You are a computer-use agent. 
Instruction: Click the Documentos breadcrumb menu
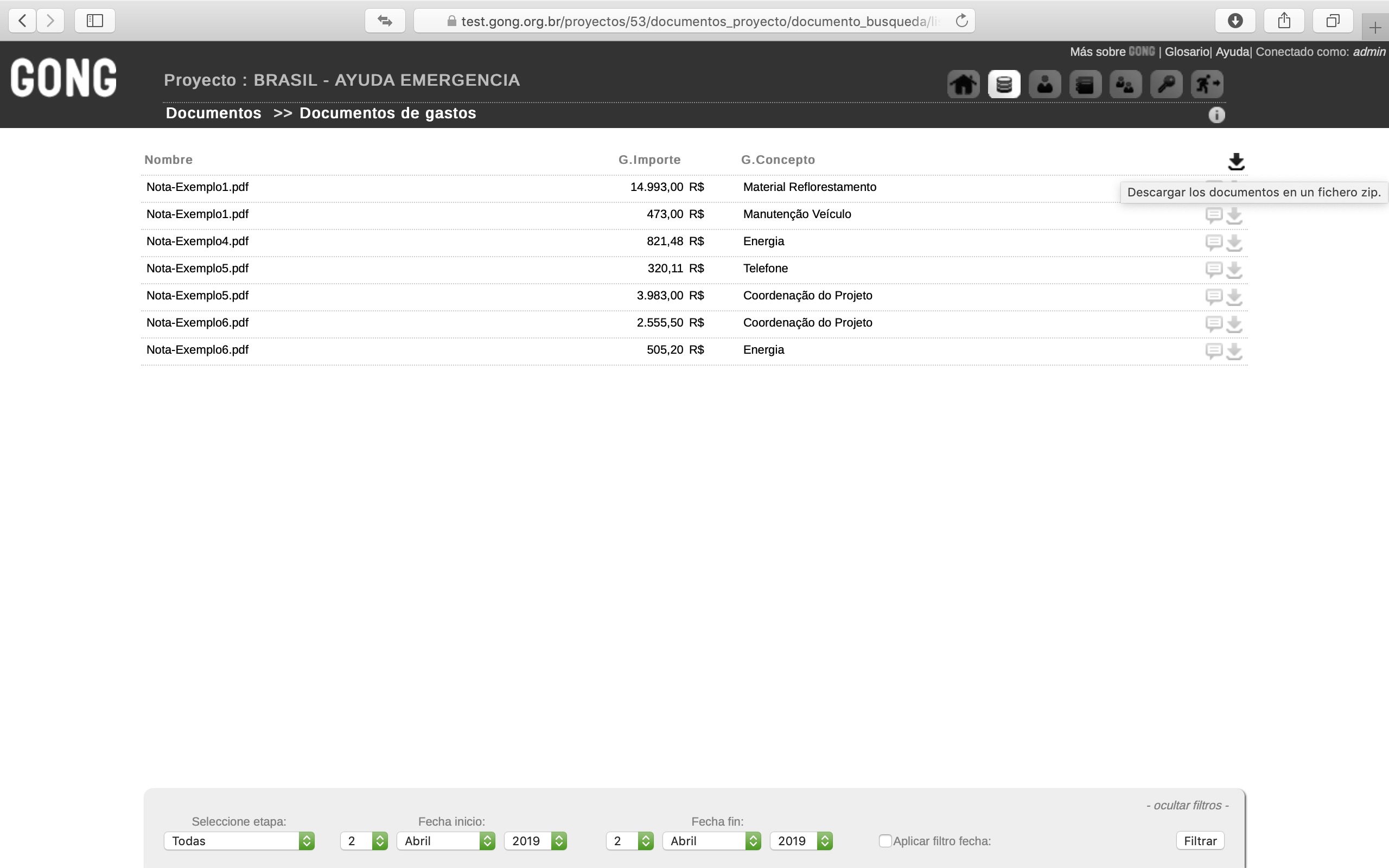(x=214, y=113)
